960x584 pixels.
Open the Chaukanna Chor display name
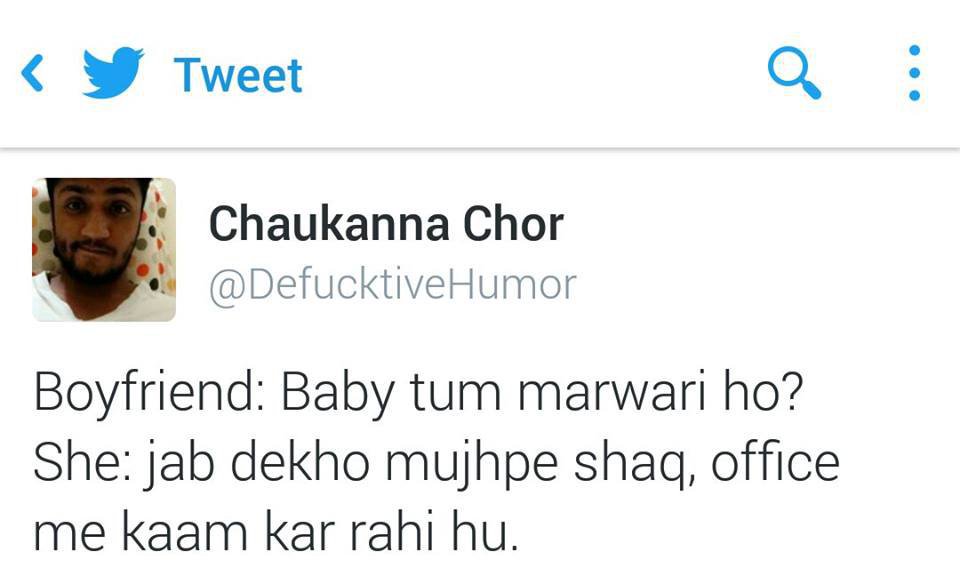[x=386, y=224]
